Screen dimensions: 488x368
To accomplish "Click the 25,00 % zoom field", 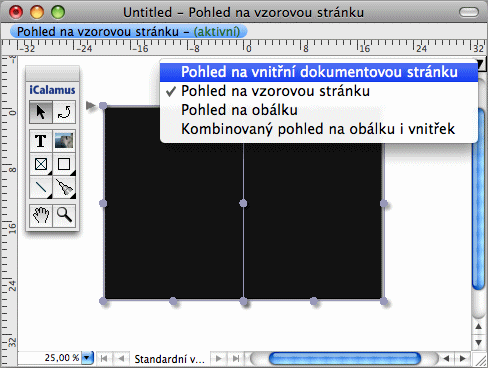I will [x=50, y=358].
